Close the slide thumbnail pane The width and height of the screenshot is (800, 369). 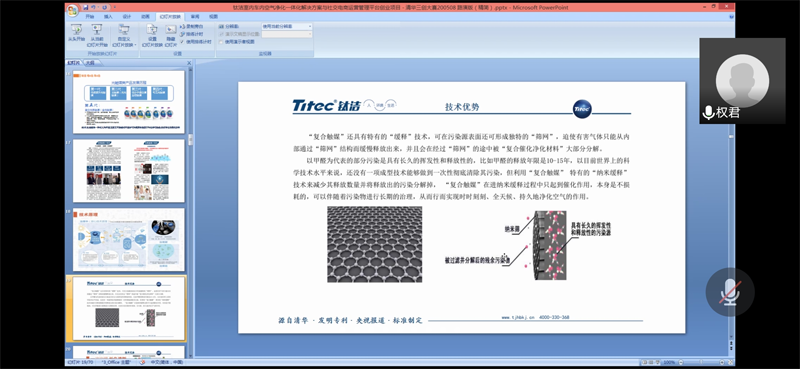pyautogui.click(x=189, y=63)
